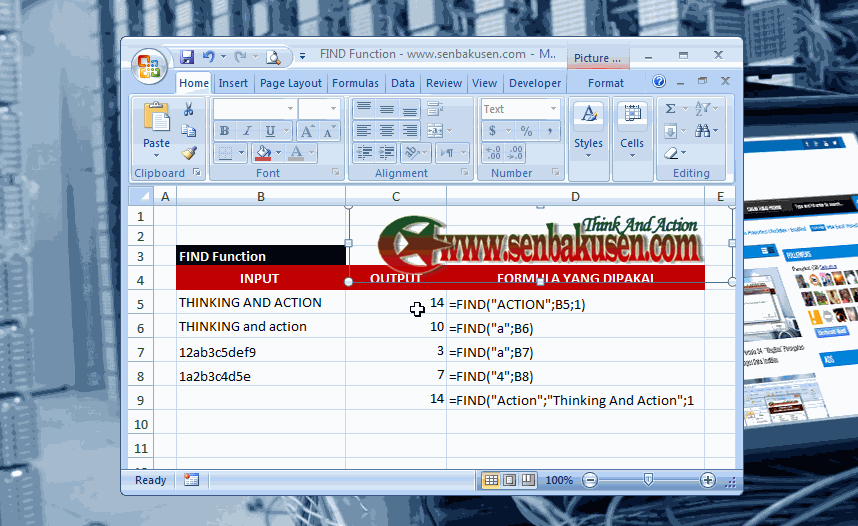The image size is (858, 526).
Task: Click the Sort & Filter icon
Action: 703,109
